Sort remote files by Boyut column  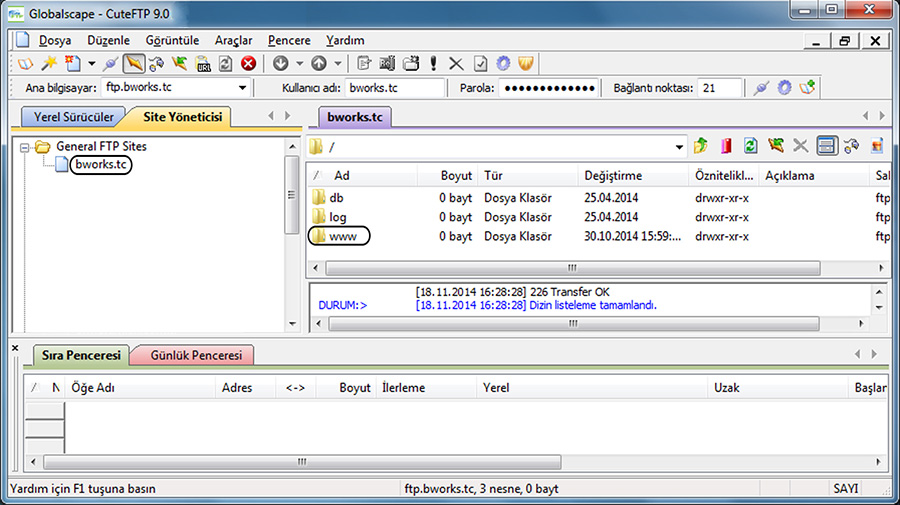pyautogui.click(x=448, y=176)
